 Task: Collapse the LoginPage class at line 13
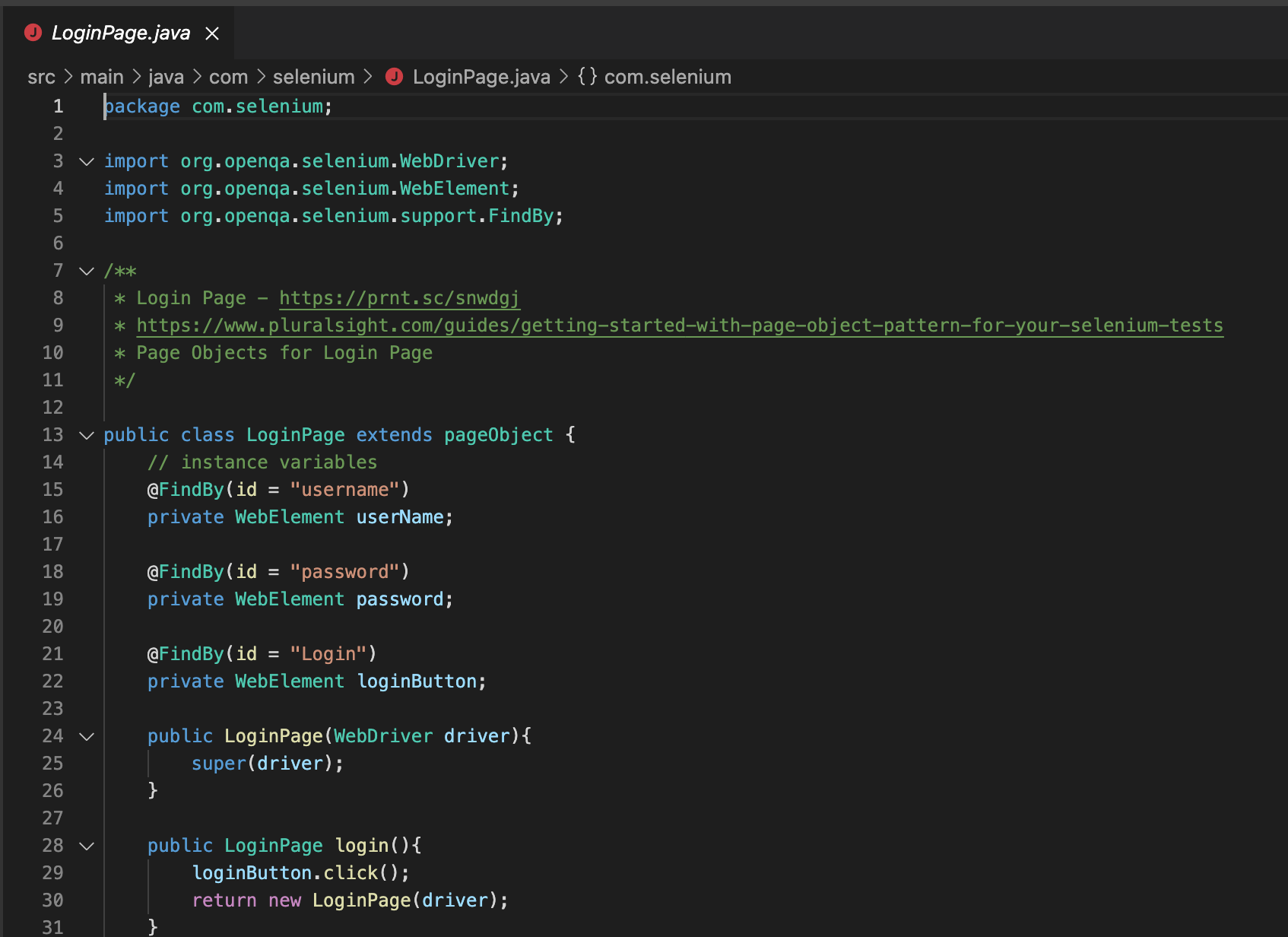(87, 435)
